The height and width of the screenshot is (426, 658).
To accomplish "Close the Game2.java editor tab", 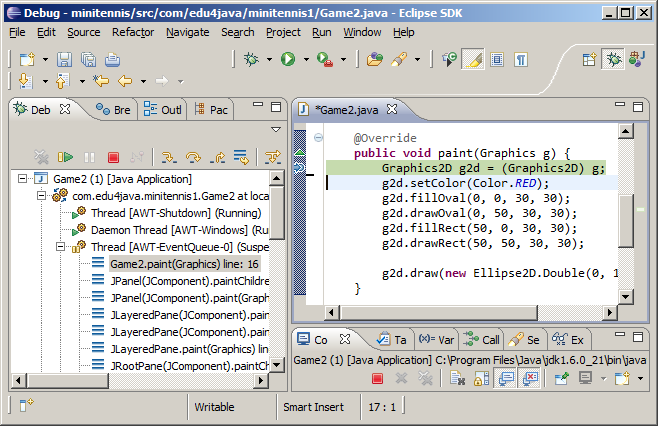I will click(x=392, y=110).
